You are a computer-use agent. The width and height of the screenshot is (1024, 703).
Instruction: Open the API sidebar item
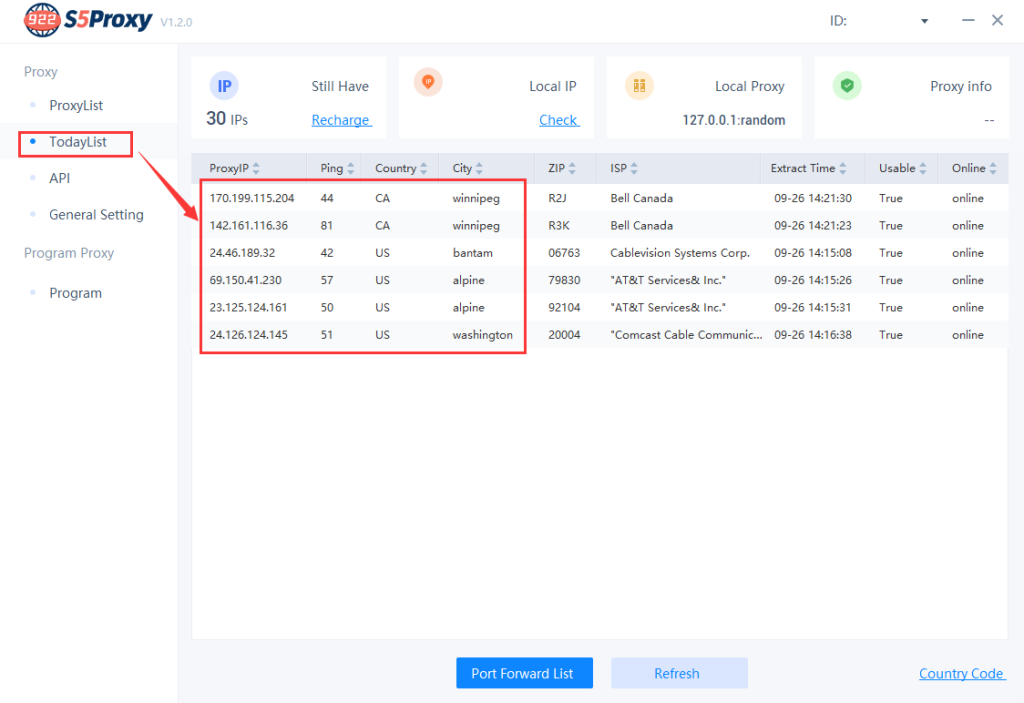59,178
